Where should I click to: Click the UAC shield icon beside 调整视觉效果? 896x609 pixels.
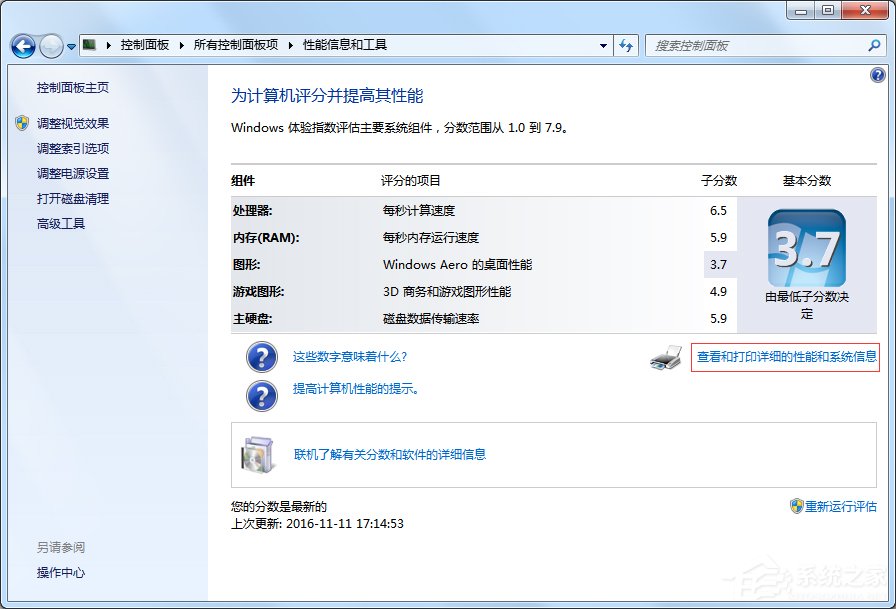pos(22,123)
